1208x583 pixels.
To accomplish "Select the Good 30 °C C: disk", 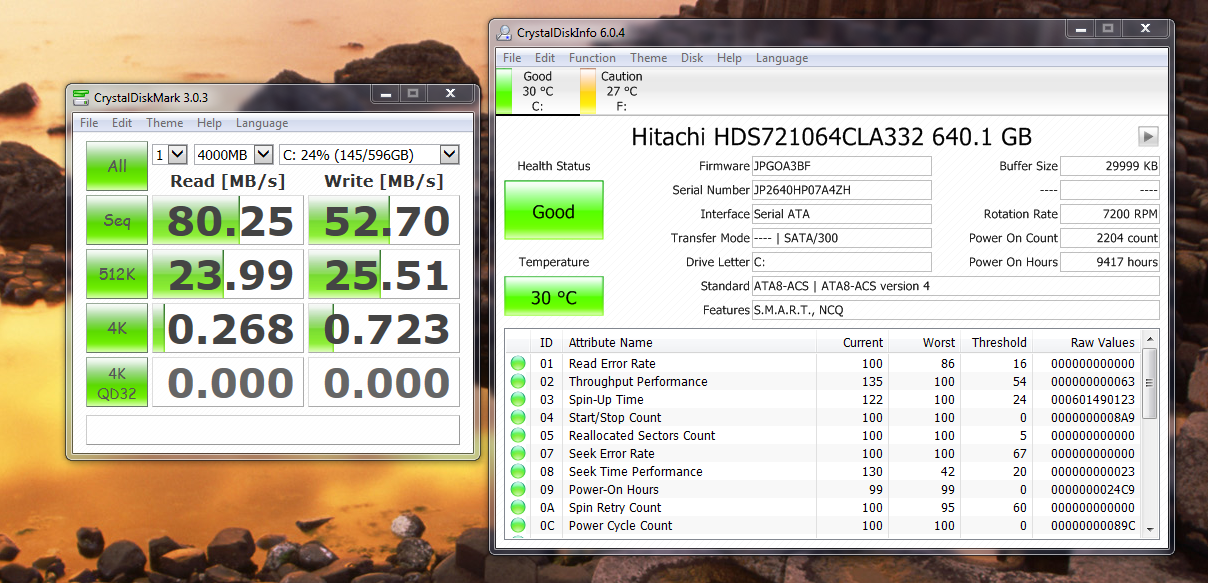I will click(x=536, y=91).
